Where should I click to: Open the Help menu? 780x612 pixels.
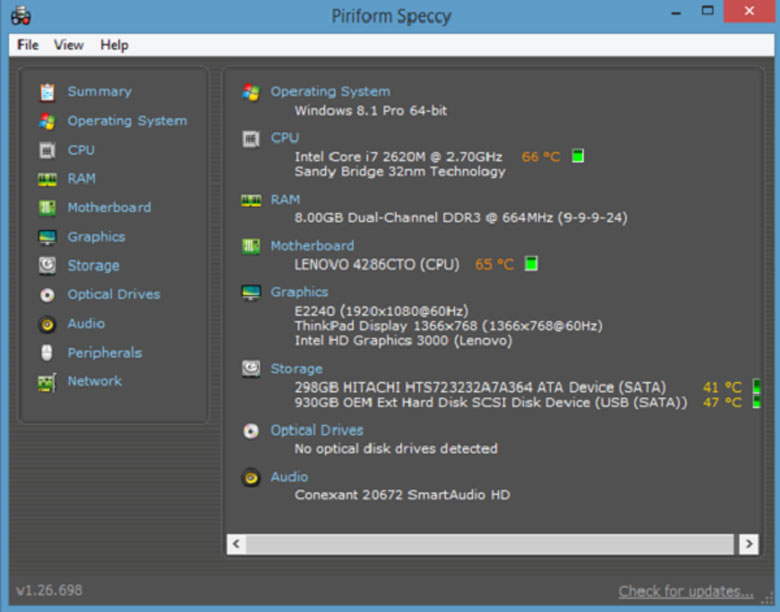[114, 45]
